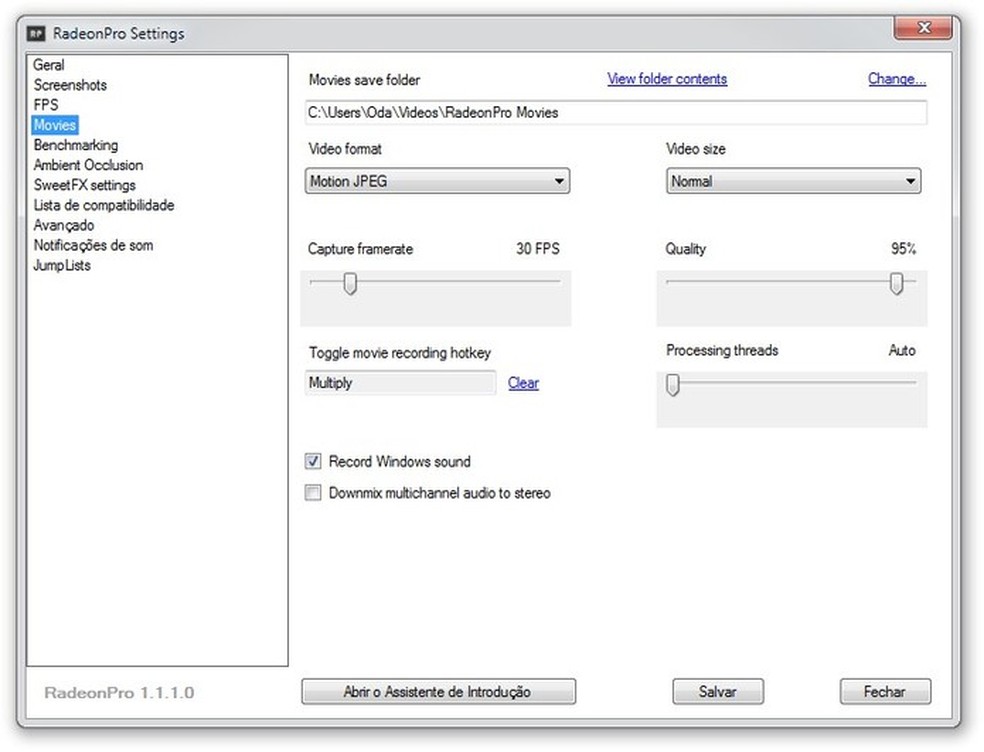Adjust the Quality slider

896,284
